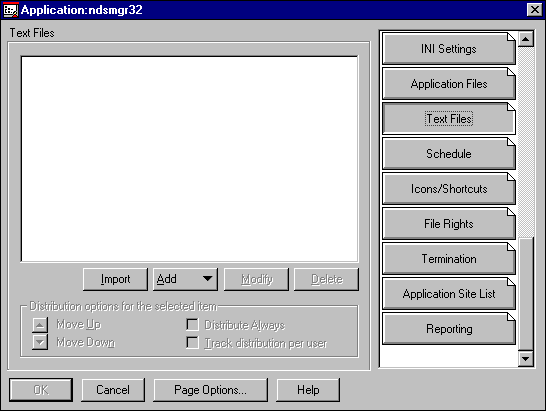
Task: Open the Add dropdown arrow
Action: [x=208, y=279]
